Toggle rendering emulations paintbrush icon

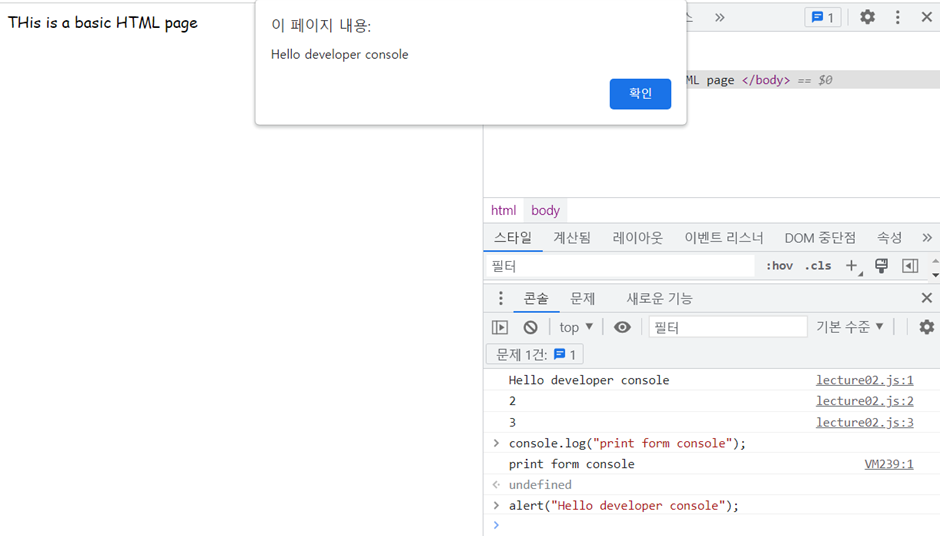881,266
